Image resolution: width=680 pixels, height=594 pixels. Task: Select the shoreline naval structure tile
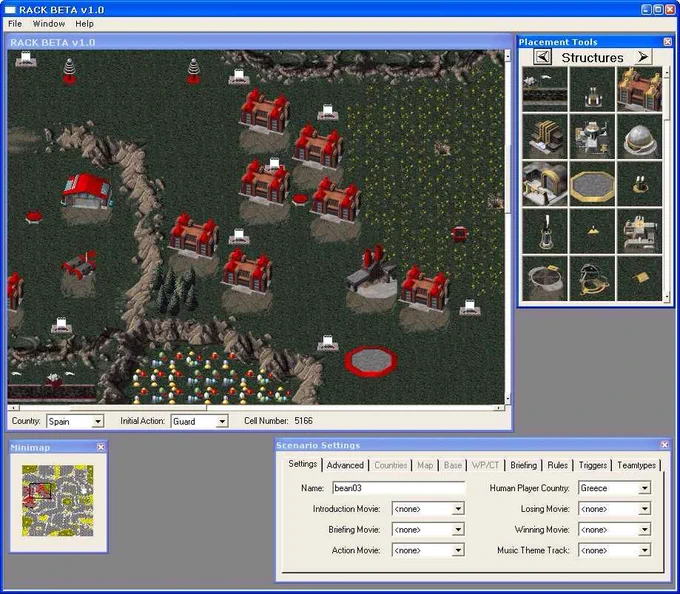click(x=545, y=89)
